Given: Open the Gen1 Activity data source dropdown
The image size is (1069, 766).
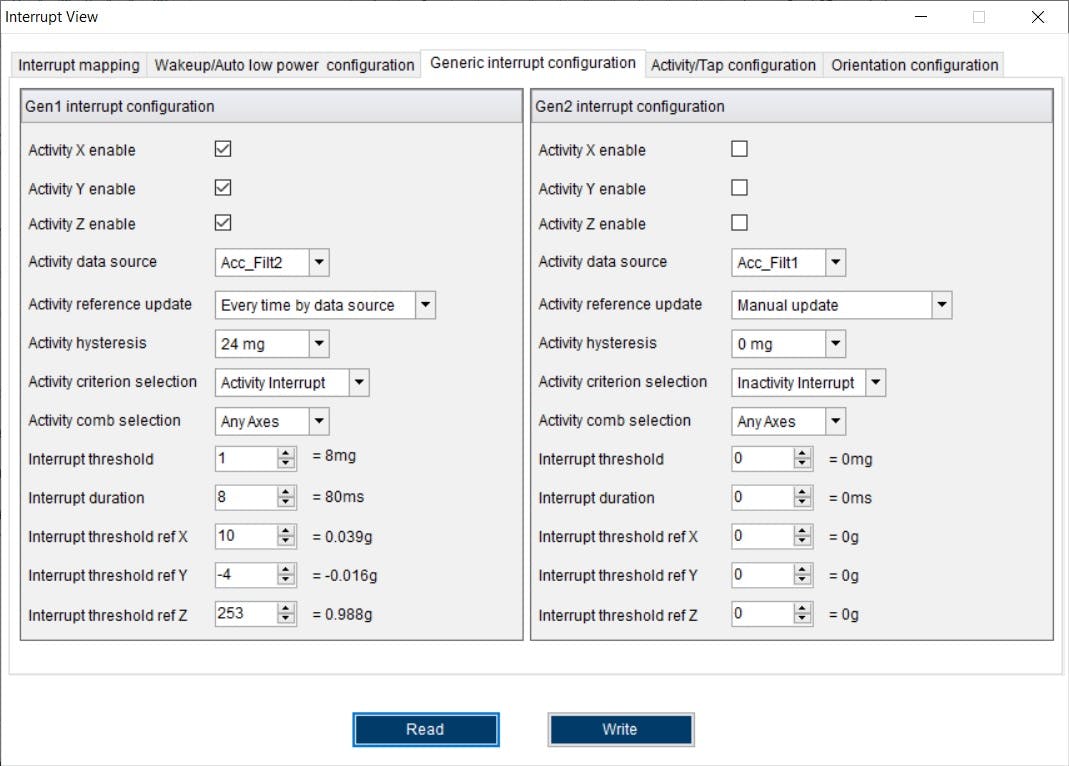Looking at the screenshot, I should coord(317,262).
